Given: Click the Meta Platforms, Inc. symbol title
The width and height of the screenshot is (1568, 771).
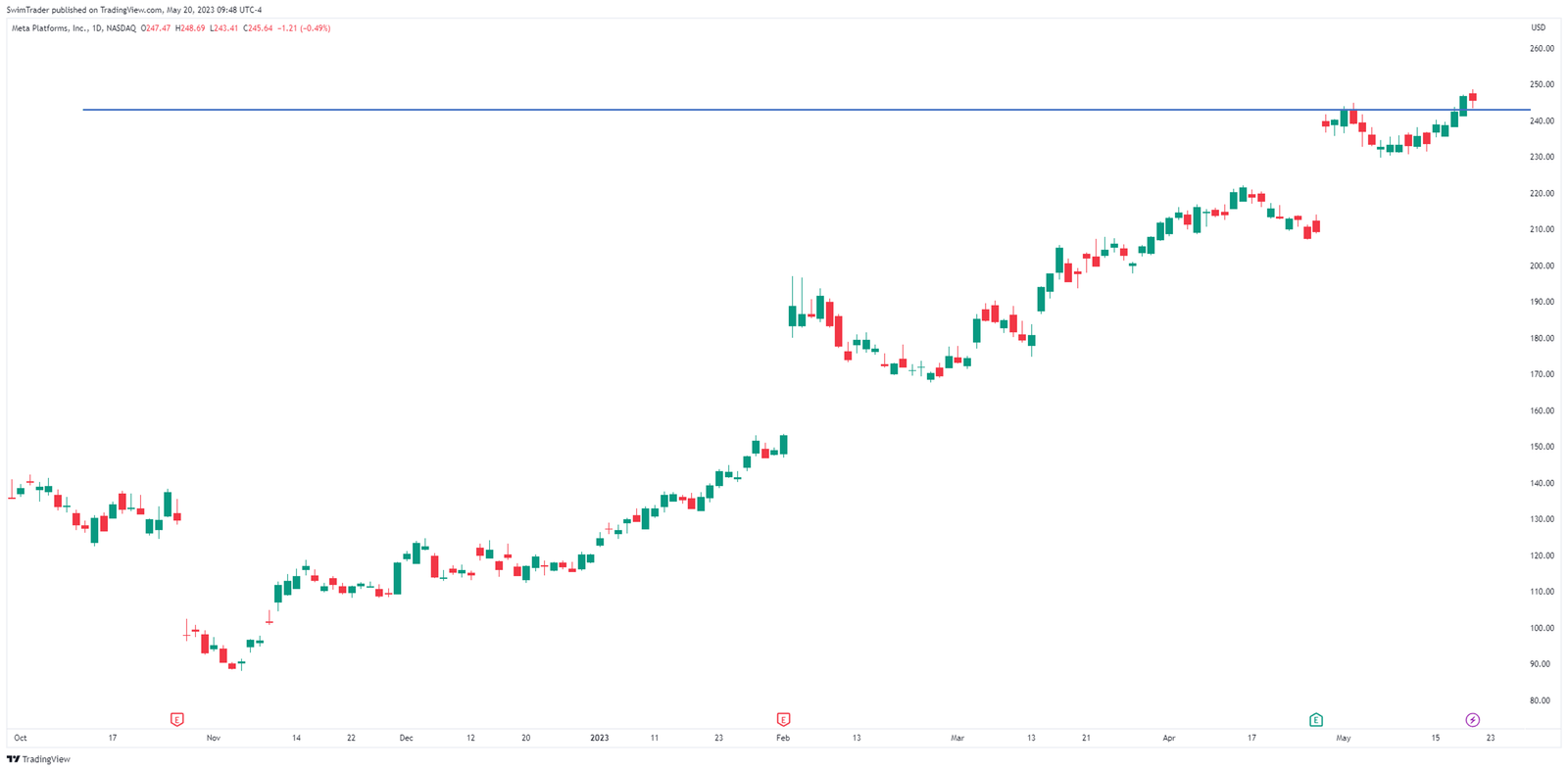Looking at the screenshot, I should pos(73,28).
